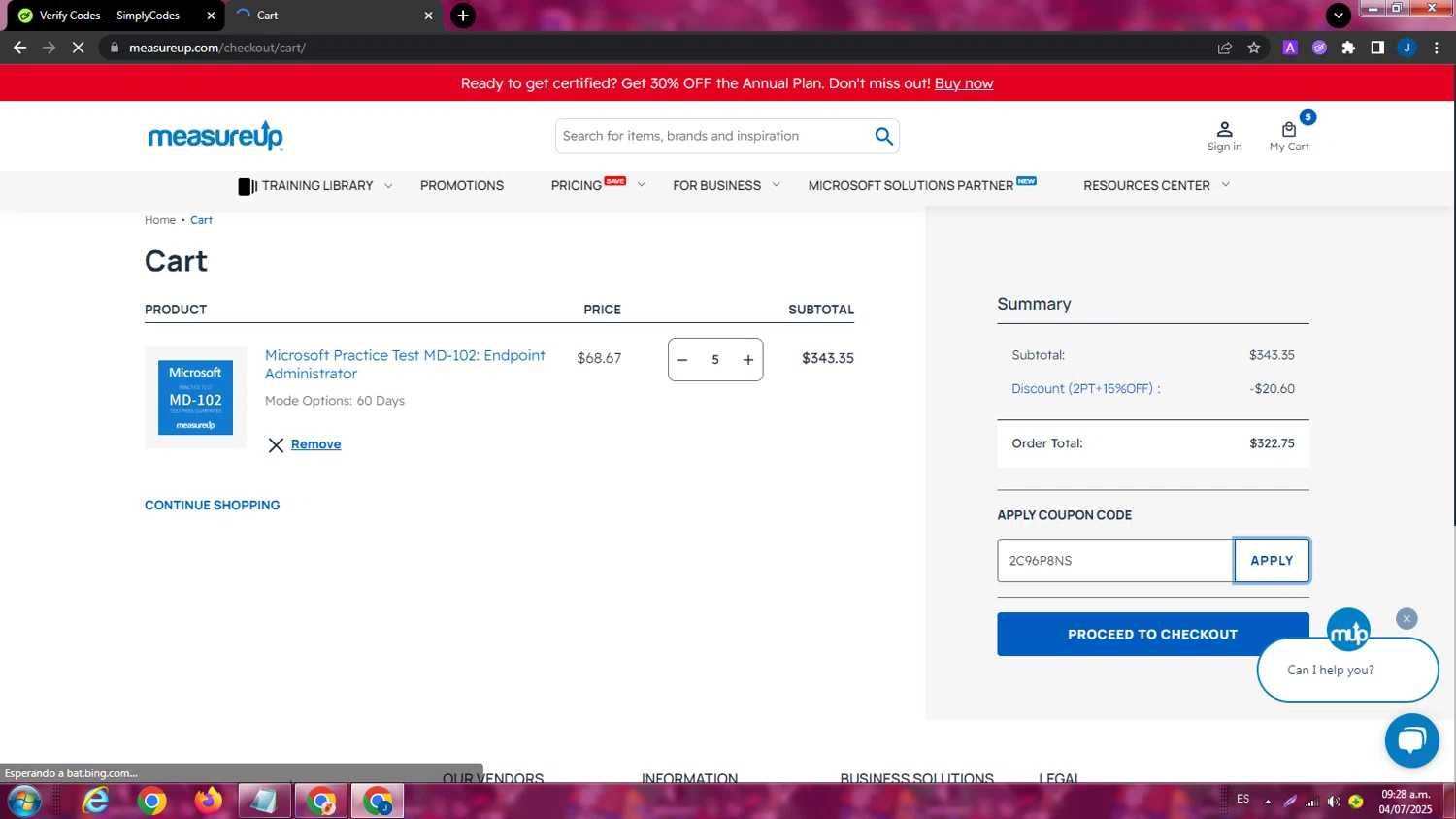Click the MeasureUp logo

coord(215,136)
